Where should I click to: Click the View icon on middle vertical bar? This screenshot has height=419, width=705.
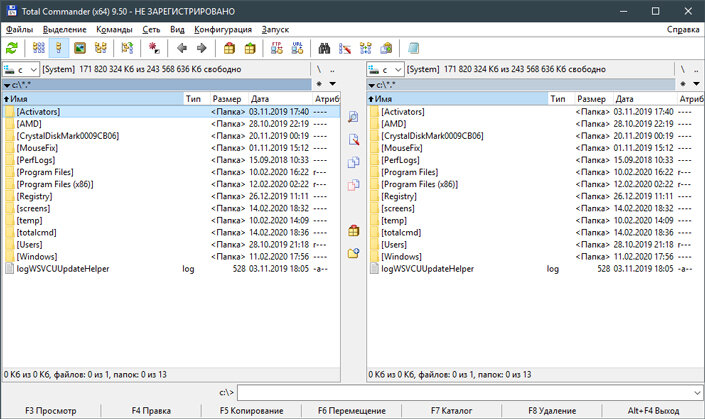353,117
